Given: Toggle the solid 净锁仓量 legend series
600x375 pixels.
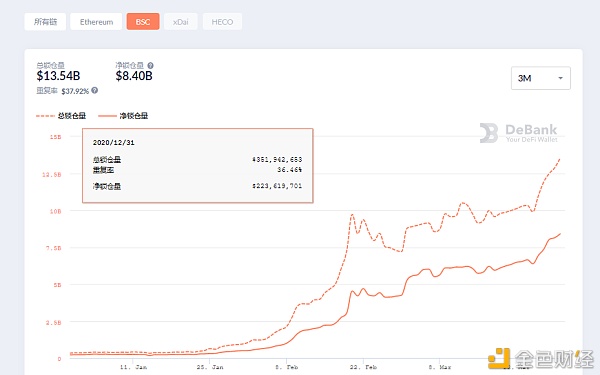Looking at the screenshot, I should pyautogui.click(x=123, y=116).
